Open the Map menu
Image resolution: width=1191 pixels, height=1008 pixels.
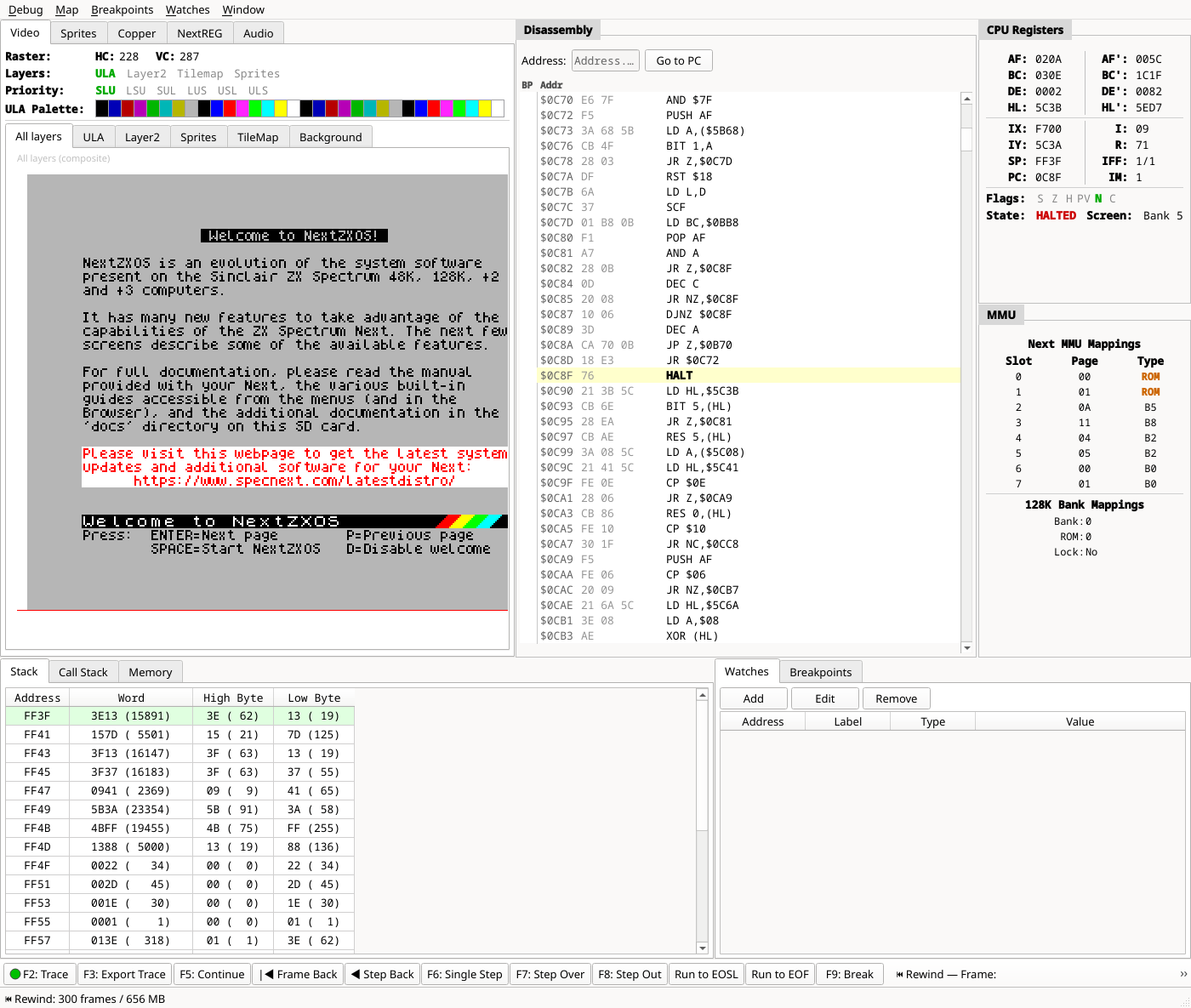(66, 9)
